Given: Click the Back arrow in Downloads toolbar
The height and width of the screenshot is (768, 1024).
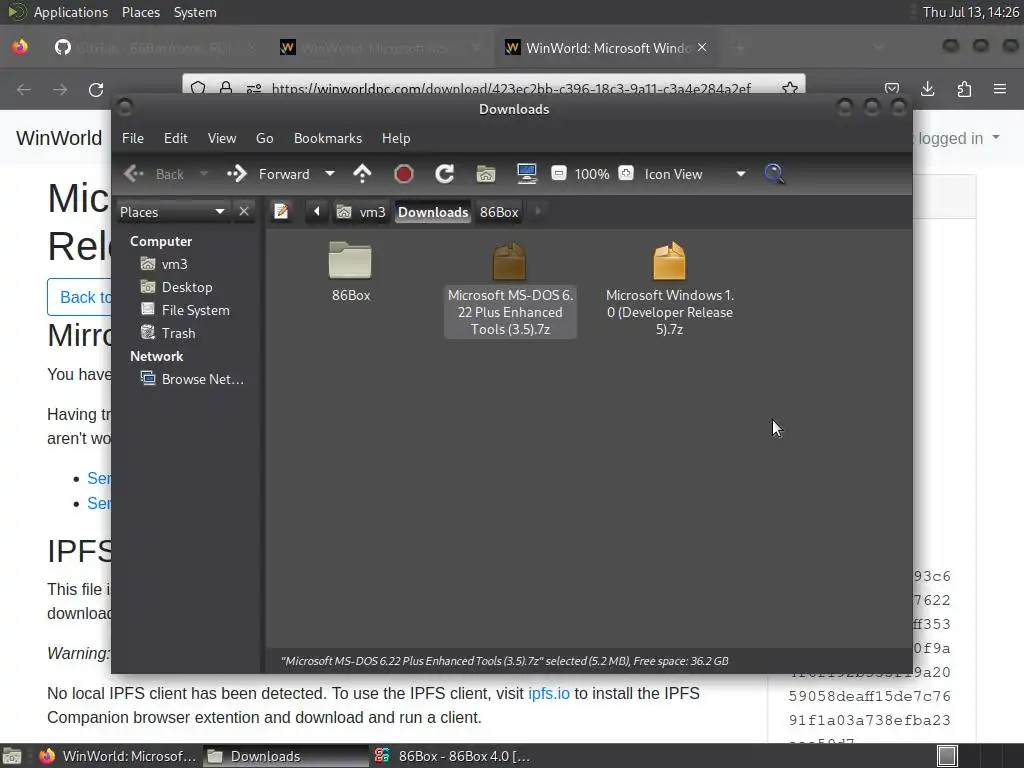Looking at the screenshot, I should coord(135,174).
